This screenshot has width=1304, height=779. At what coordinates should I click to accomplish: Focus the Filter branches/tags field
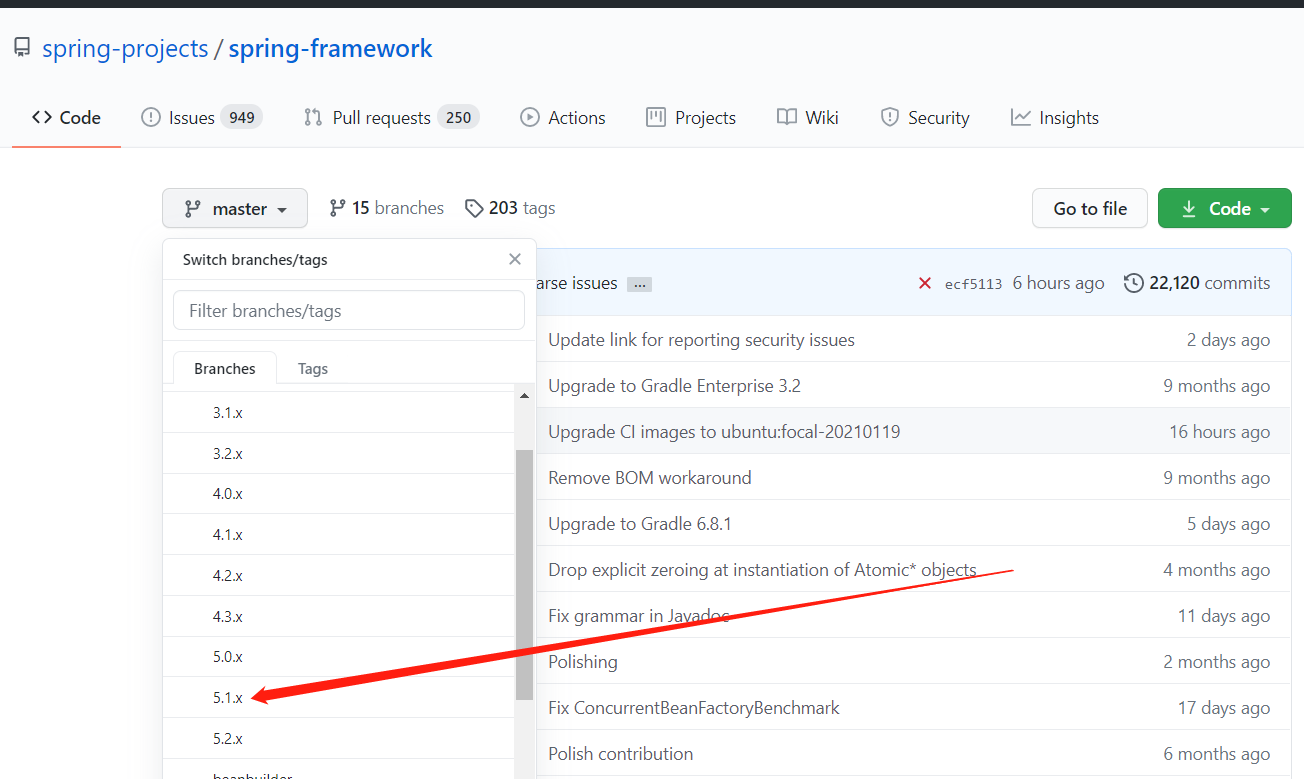349,310
